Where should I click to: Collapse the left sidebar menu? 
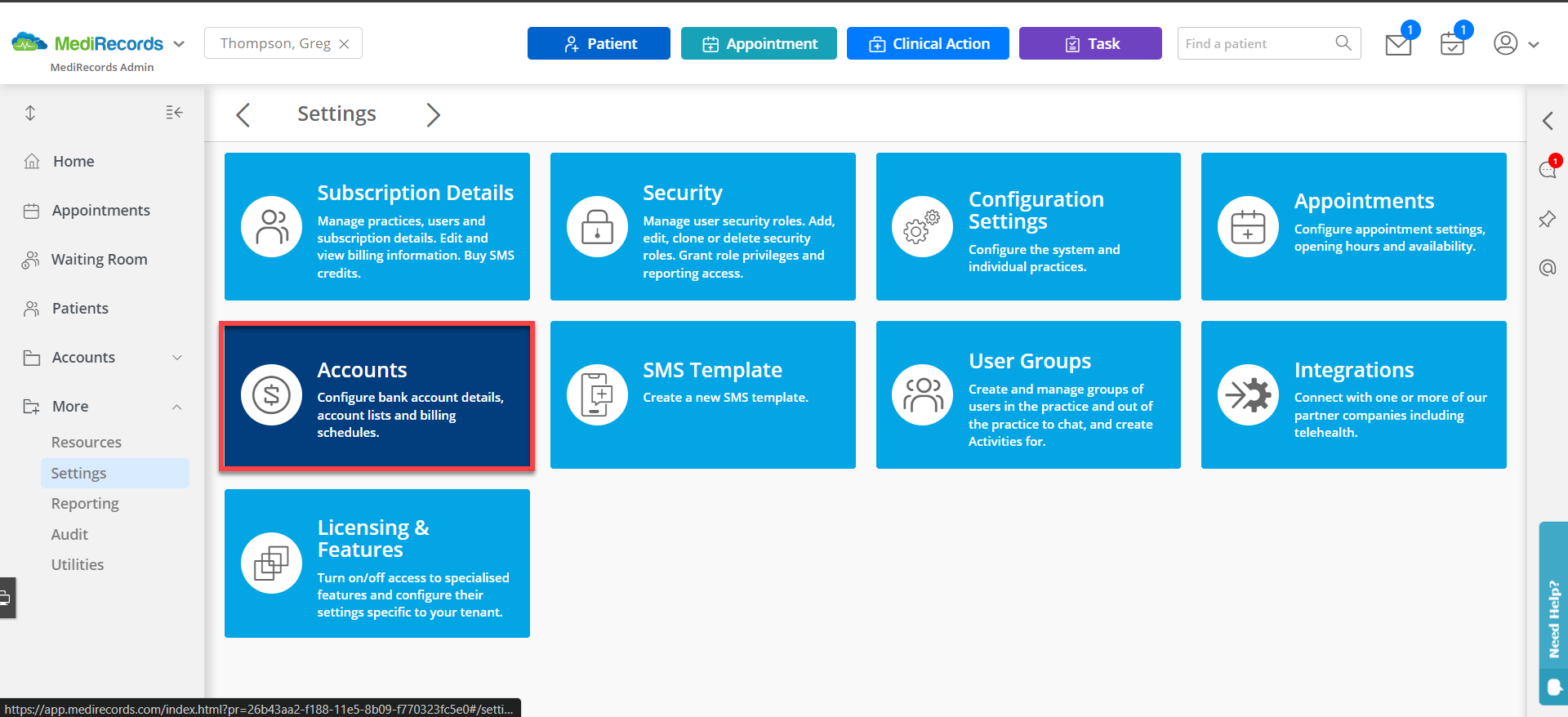click(174, 113)
